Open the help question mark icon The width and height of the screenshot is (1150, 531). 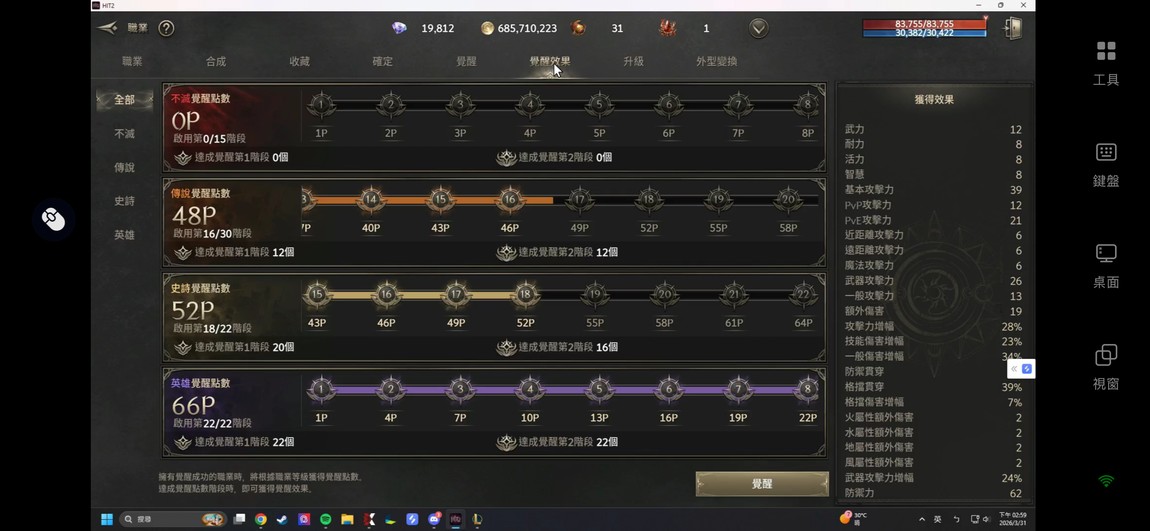click(166, 29)
